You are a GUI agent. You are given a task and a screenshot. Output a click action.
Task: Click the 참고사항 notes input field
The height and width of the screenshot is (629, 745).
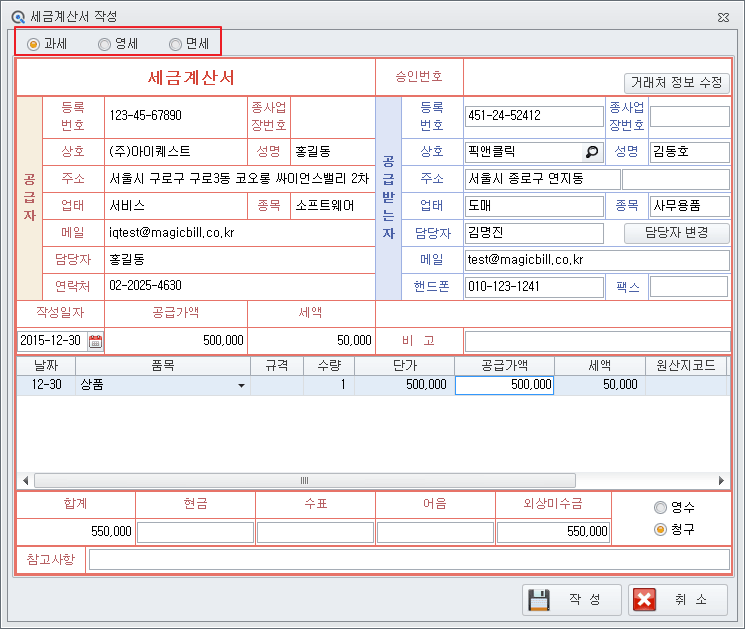[409, 560]
